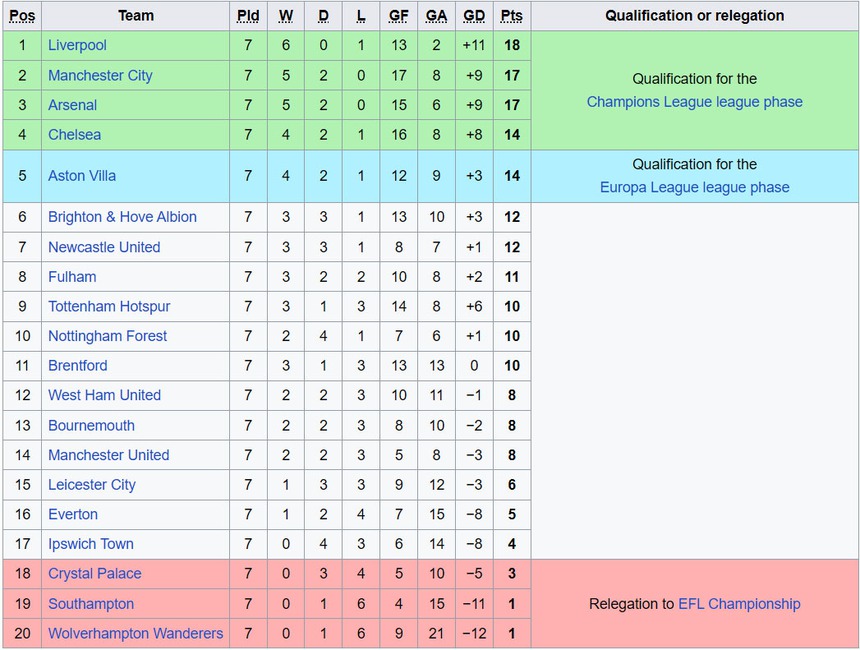Open the Liverpool team link
Viewport: 860px width, 650px height.
click(77, 45)
